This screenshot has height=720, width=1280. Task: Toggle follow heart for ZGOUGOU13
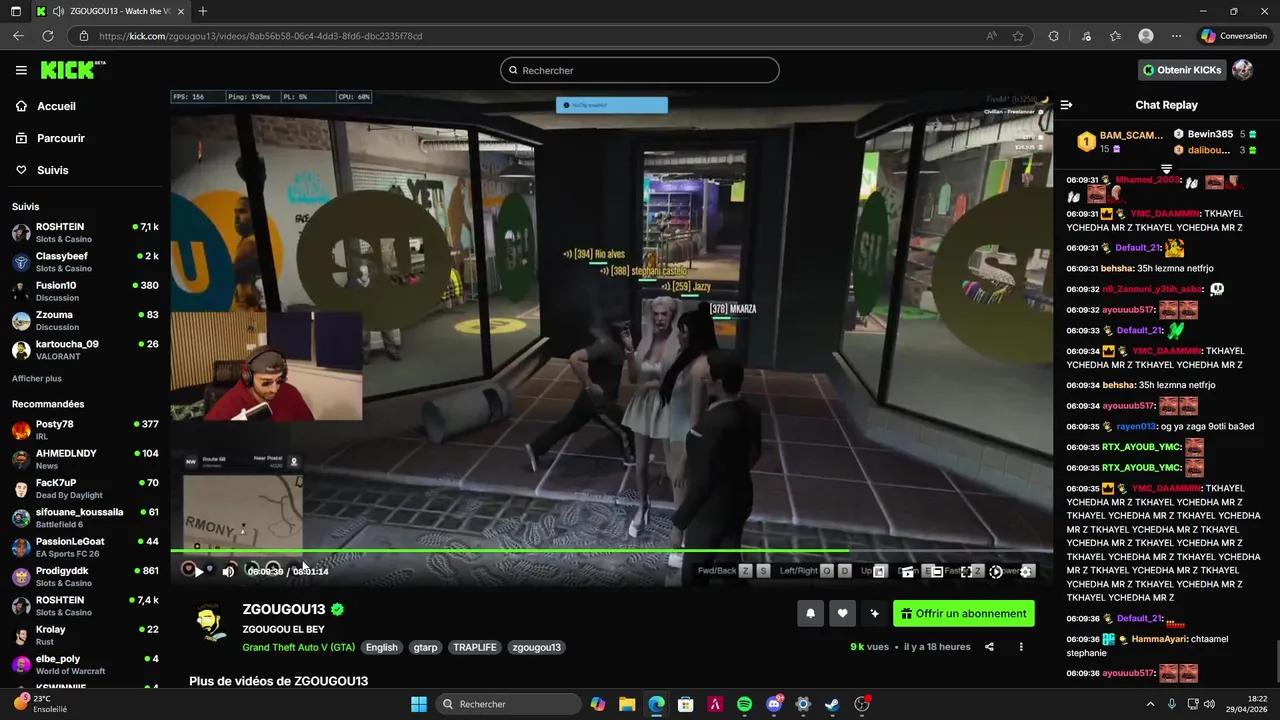tap(843, 614)
